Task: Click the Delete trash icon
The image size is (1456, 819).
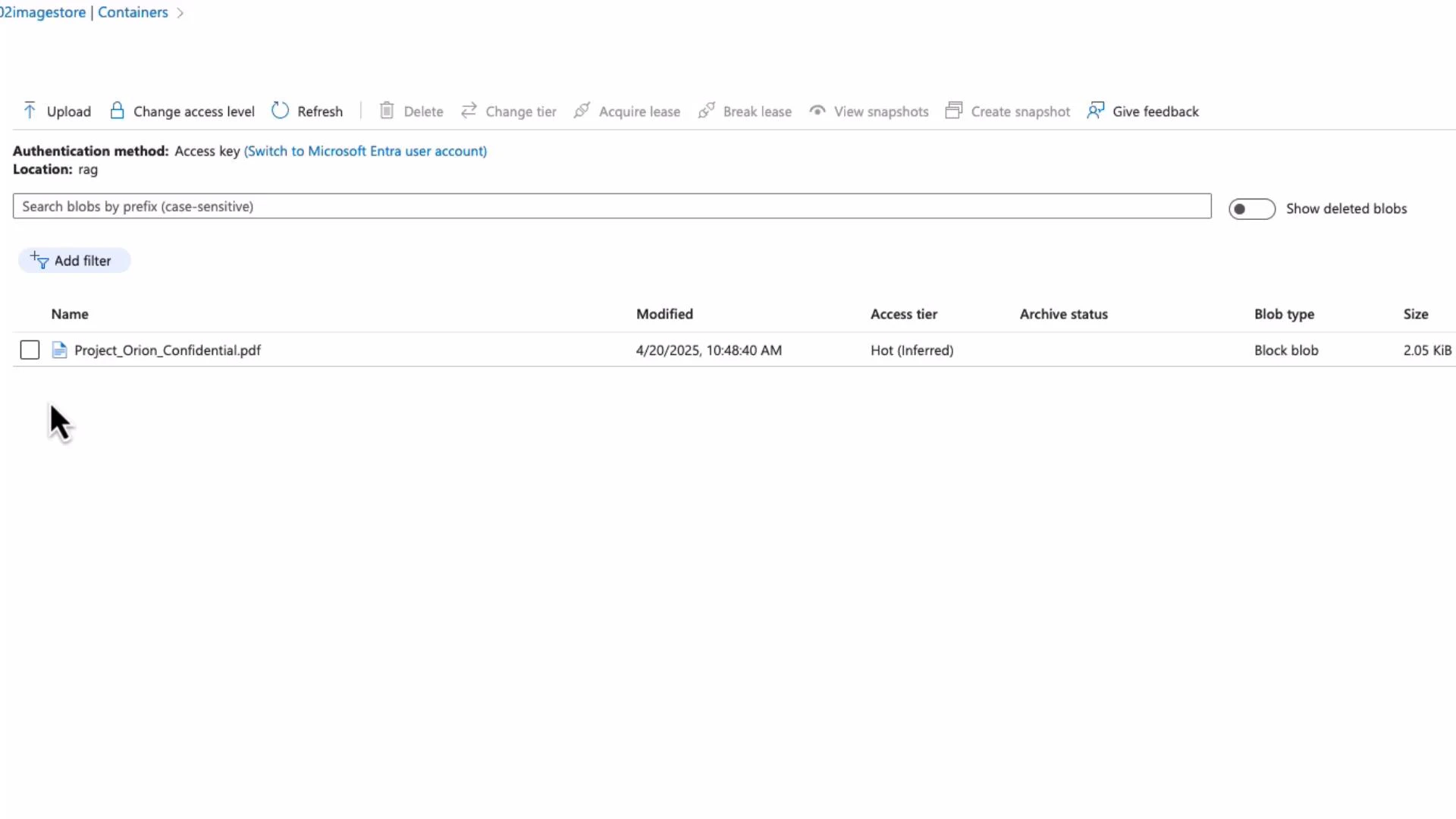Action: pos(388,111)
